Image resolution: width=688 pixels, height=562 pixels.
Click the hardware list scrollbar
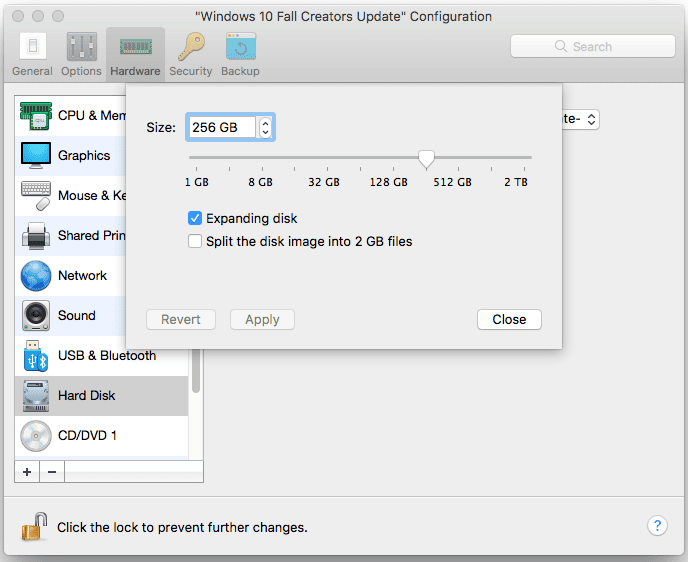(x=196, y=371)
